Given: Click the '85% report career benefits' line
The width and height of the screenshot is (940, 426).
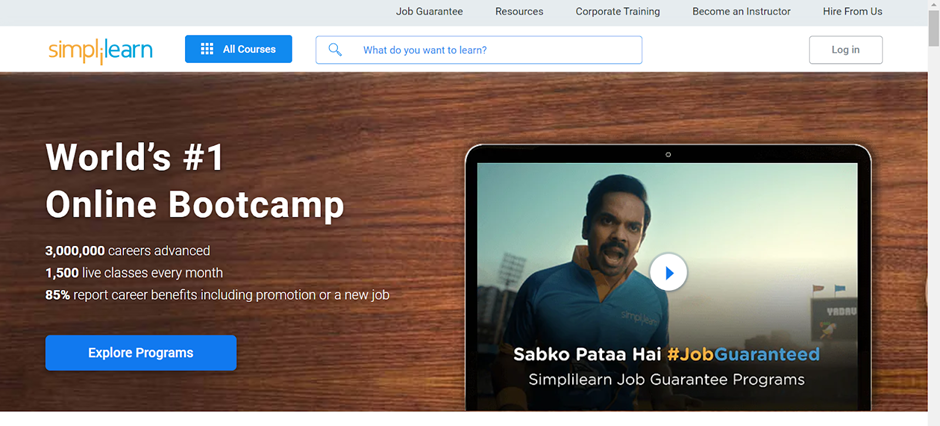Looking at the screenshot, I should (218, 295).
